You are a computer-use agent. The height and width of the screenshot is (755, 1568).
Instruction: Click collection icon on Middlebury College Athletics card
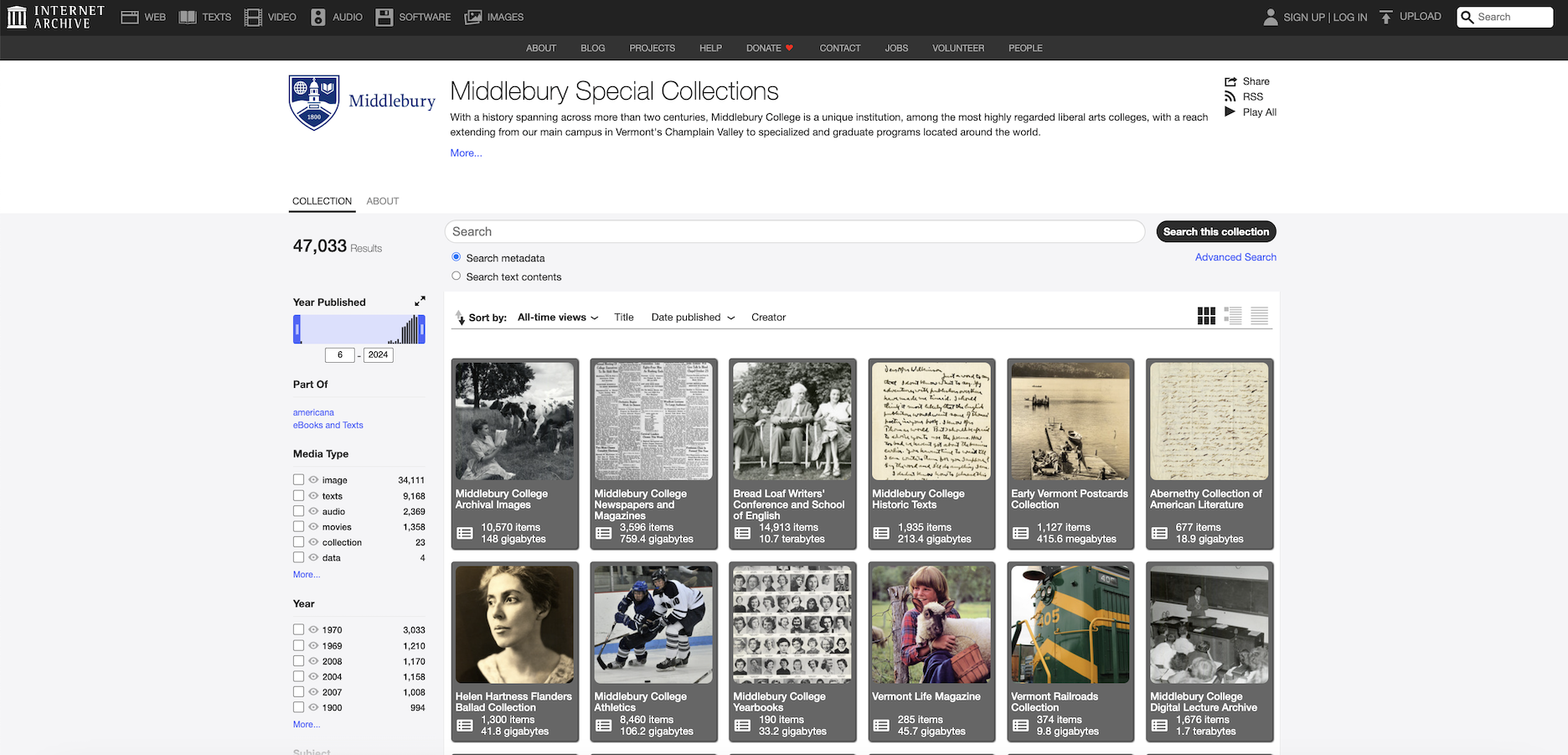tap(603, 726)
